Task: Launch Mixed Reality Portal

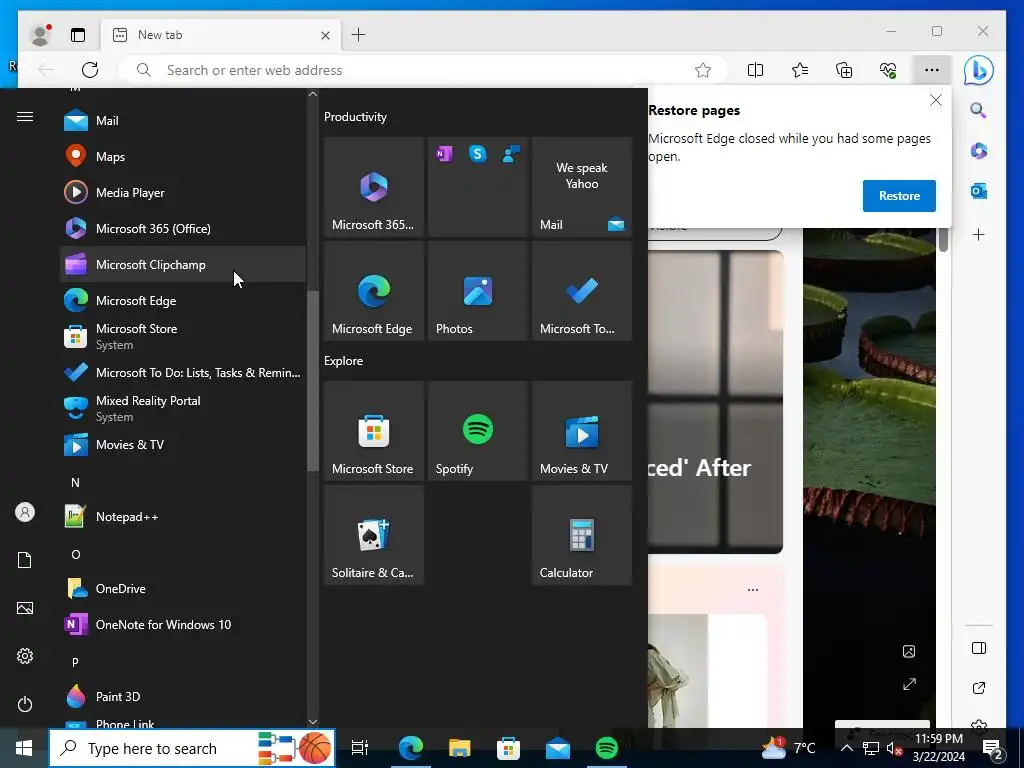Action: (182, 408)
